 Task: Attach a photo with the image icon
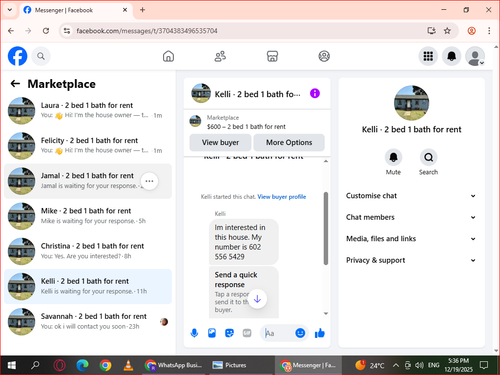(x=212, y=333)
